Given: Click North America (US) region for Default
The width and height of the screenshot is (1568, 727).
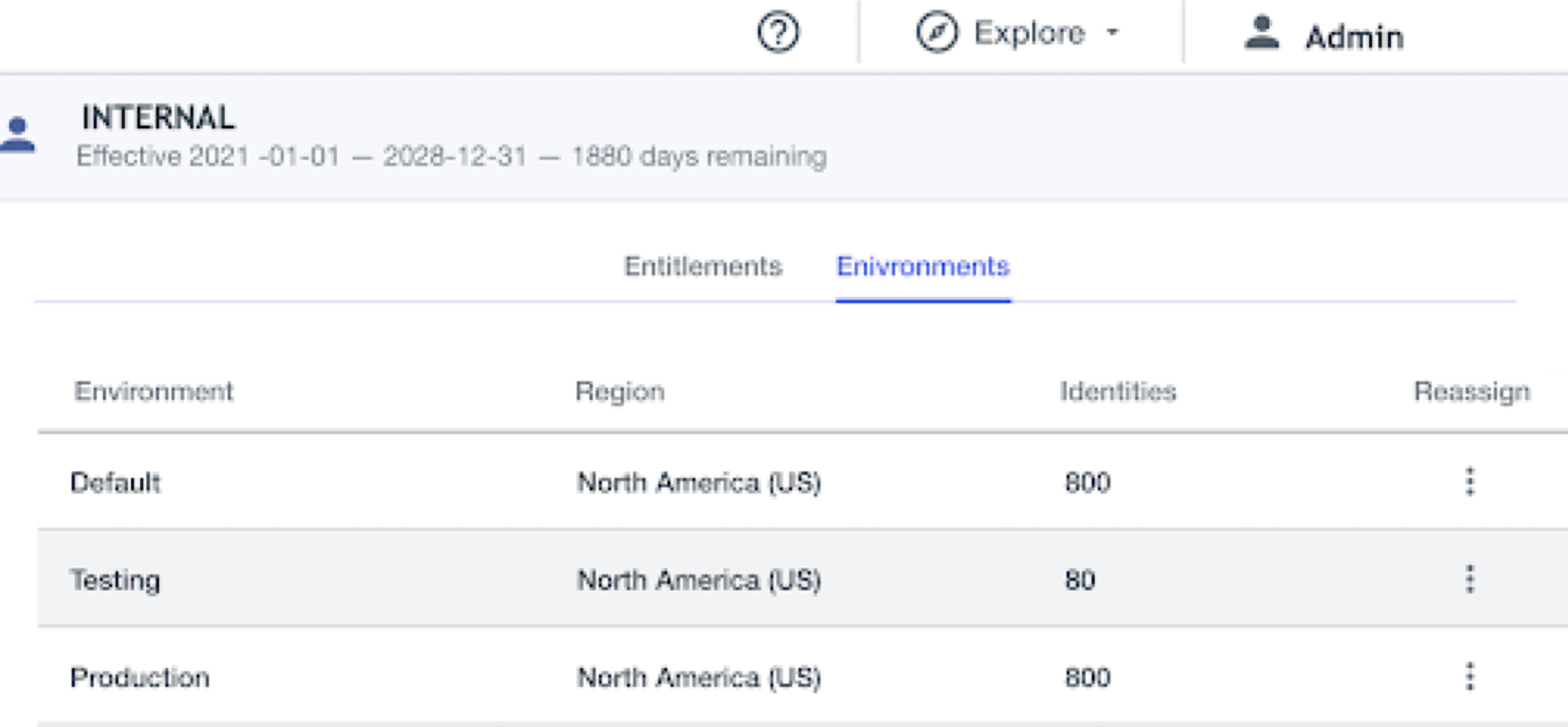Looking at the screenshot, I should pyautogui.click(x=701, y=481).
